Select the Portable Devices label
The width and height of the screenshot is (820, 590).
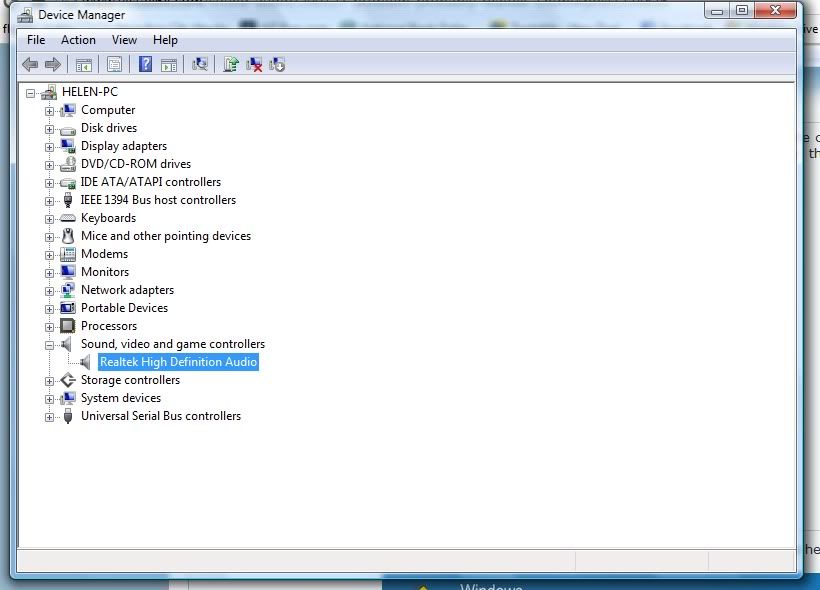point(124,308)
